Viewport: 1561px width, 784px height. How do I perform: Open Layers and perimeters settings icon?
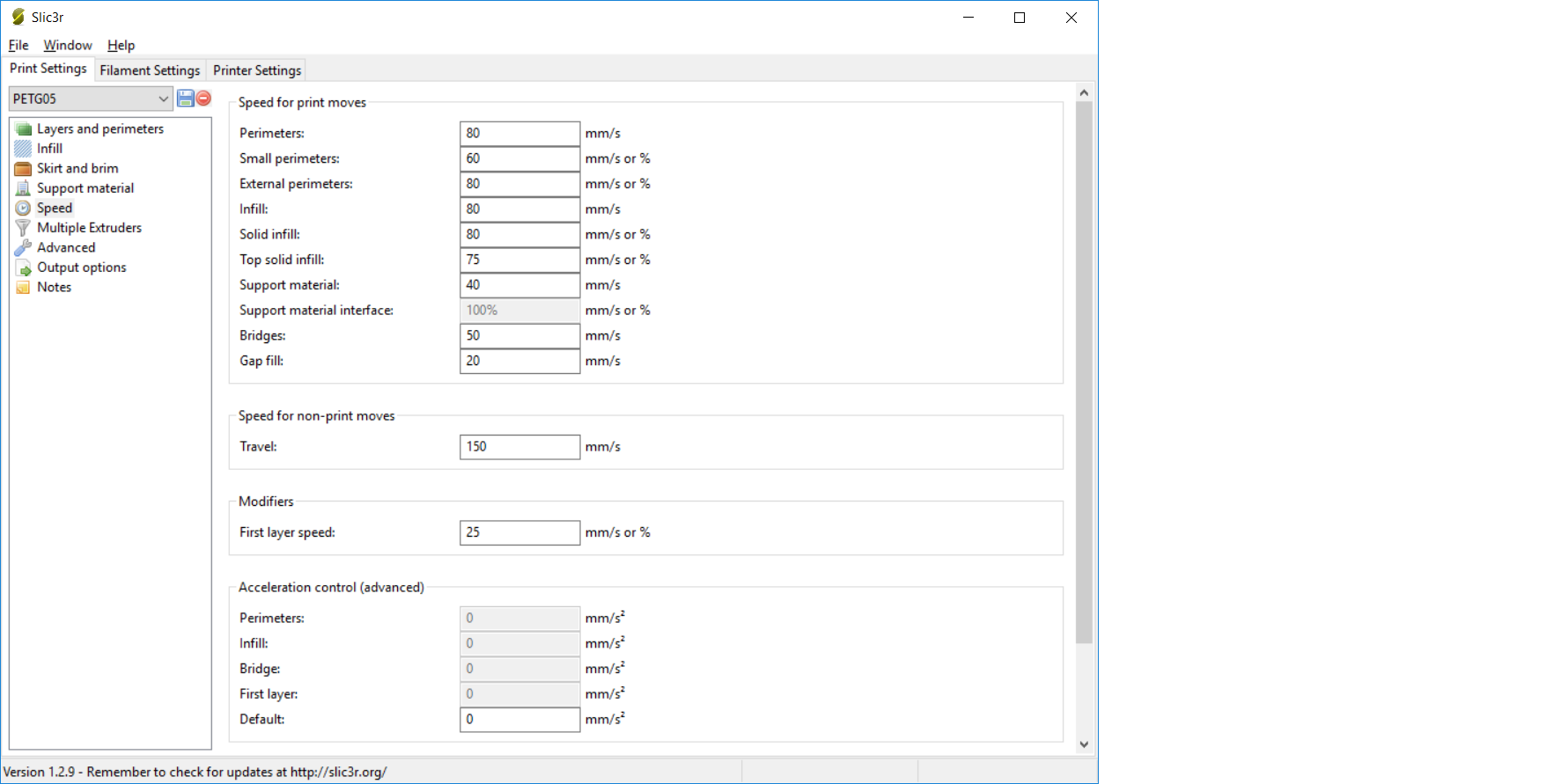(24, 129)
